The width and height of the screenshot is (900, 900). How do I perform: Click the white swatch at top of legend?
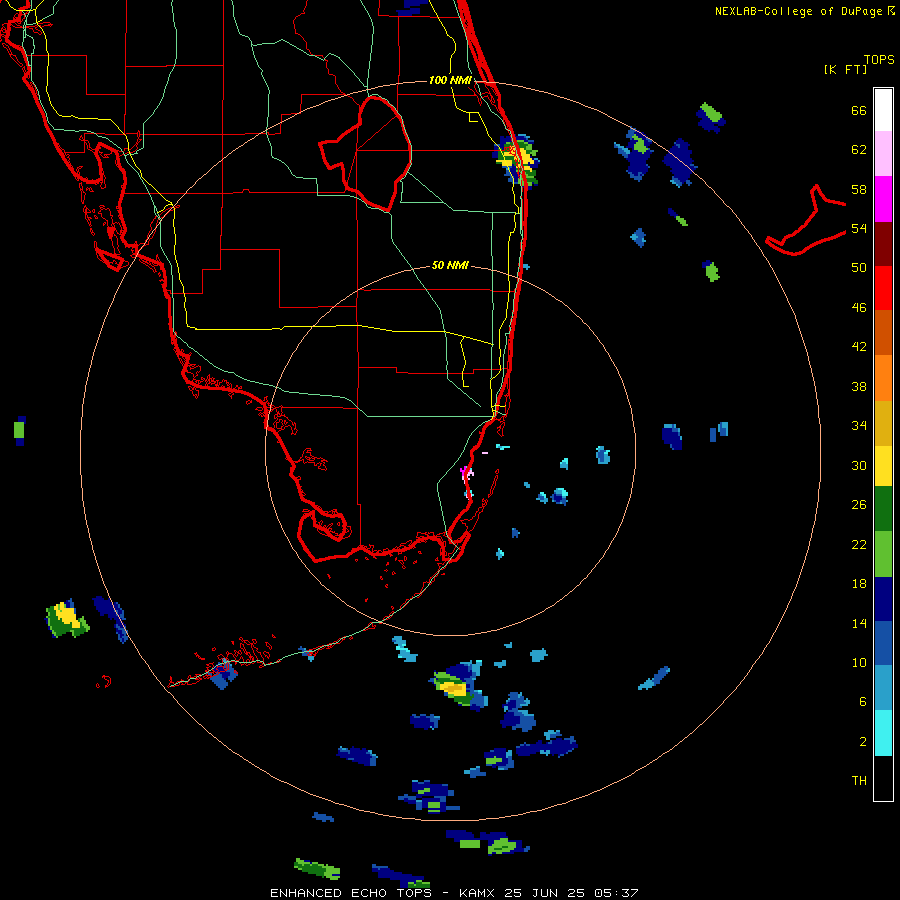point(883,110)
